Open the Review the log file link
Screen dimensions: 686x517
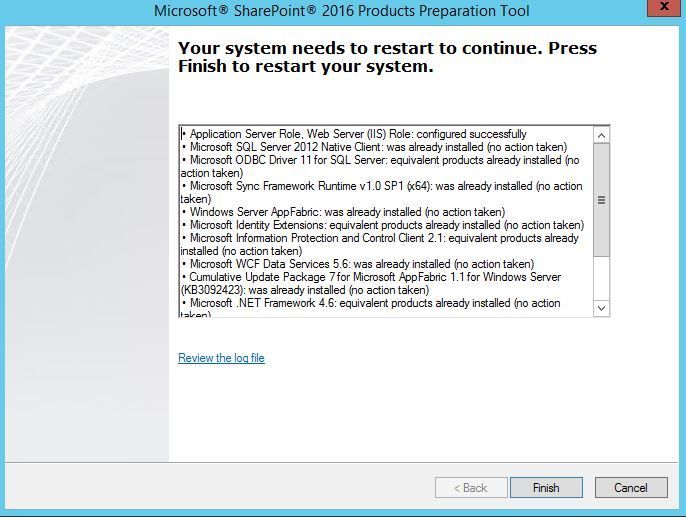click(x=221, y=358)
